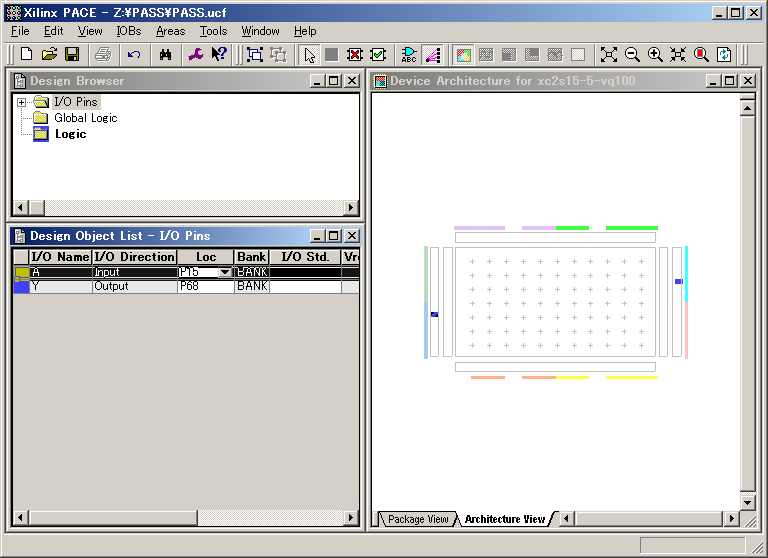Click the I/O Direction column header
The width and height of the screenshot is (768, 558).
[134, 257]
